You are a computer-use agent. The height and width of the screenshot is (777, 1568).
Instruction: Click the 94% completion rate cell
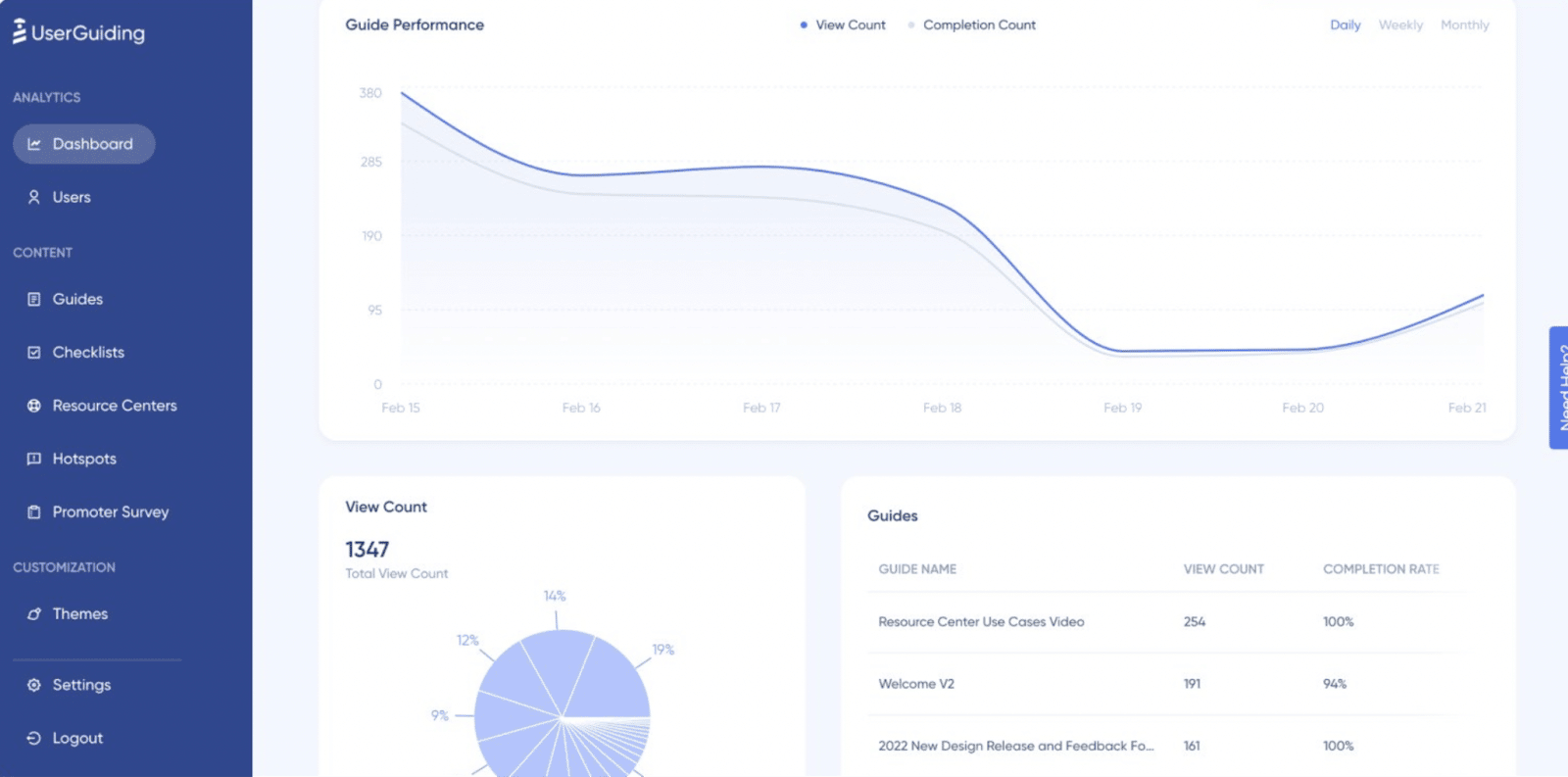(x=1335, y=684)
